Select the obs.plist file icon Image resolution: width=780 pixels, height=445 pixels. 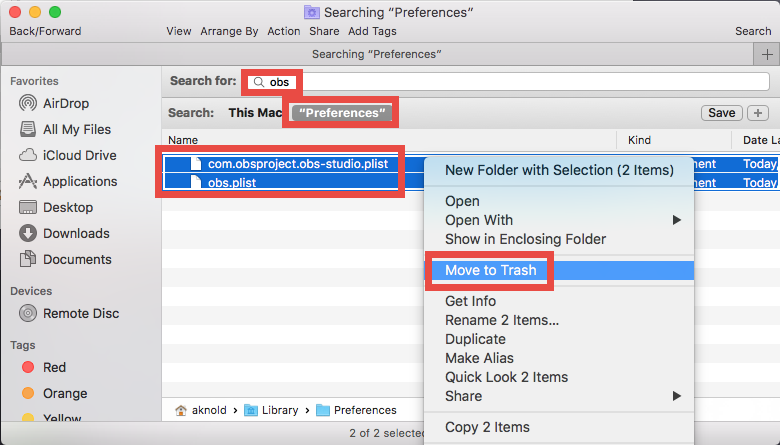pos(197,183)
